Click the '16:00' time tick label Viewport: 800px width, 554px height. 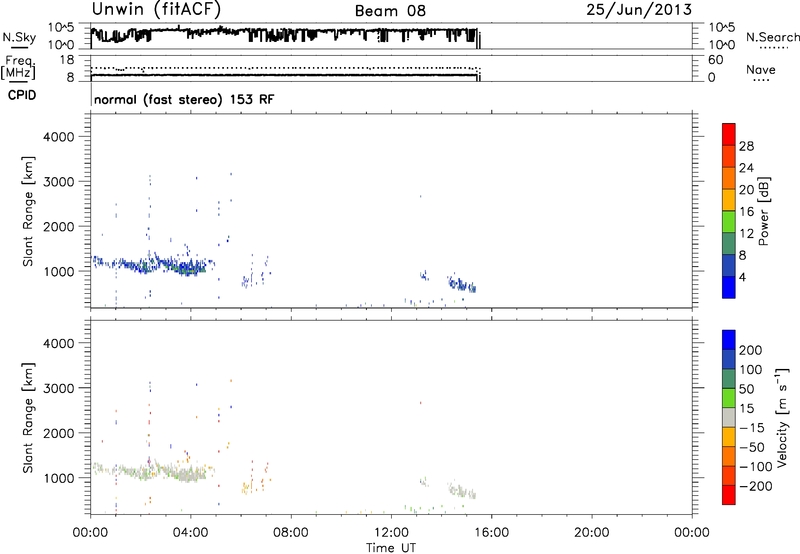tap(491, 533)
